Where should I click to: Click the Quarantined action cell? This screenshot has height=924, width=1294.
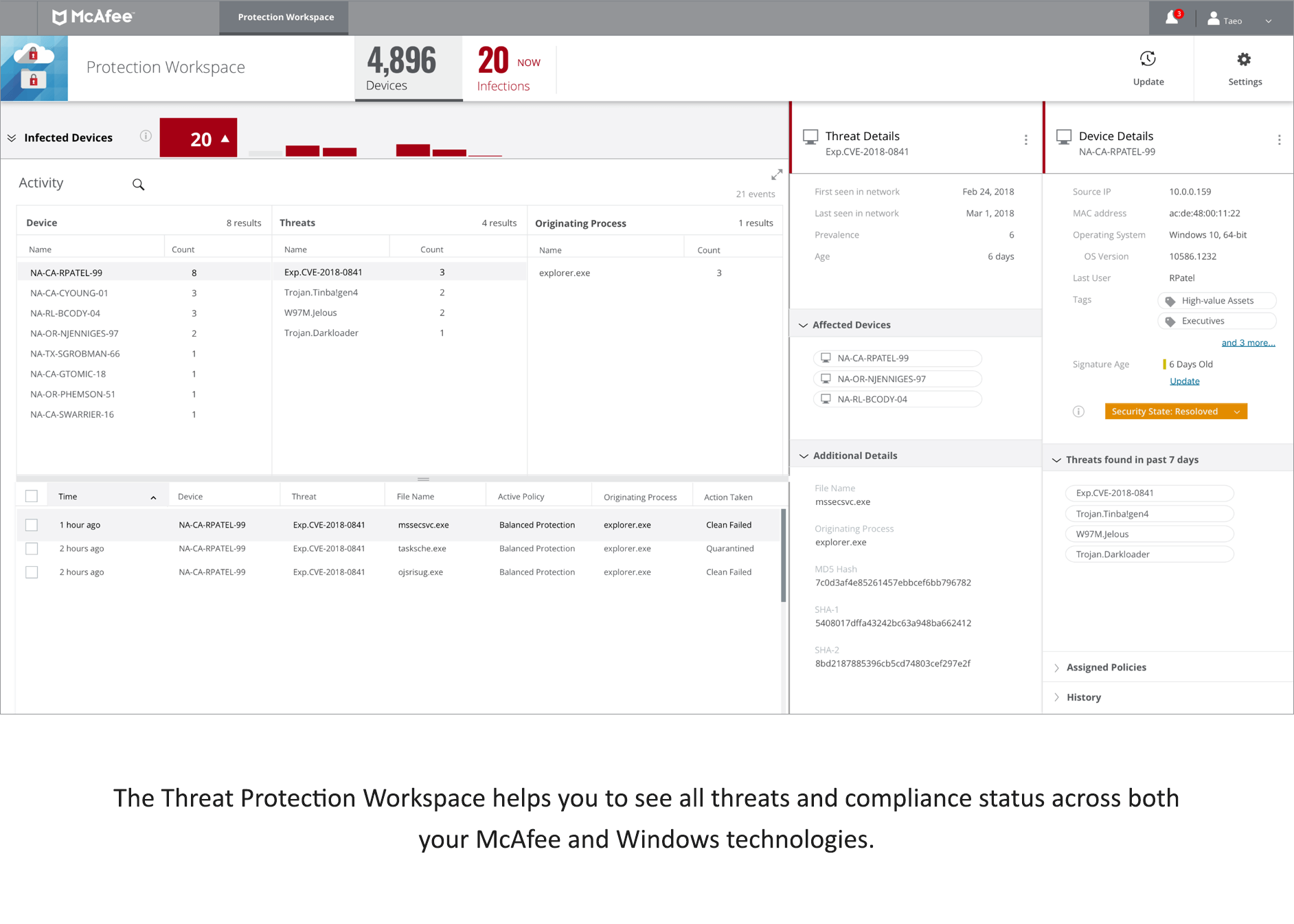click(x=729, y=548)
